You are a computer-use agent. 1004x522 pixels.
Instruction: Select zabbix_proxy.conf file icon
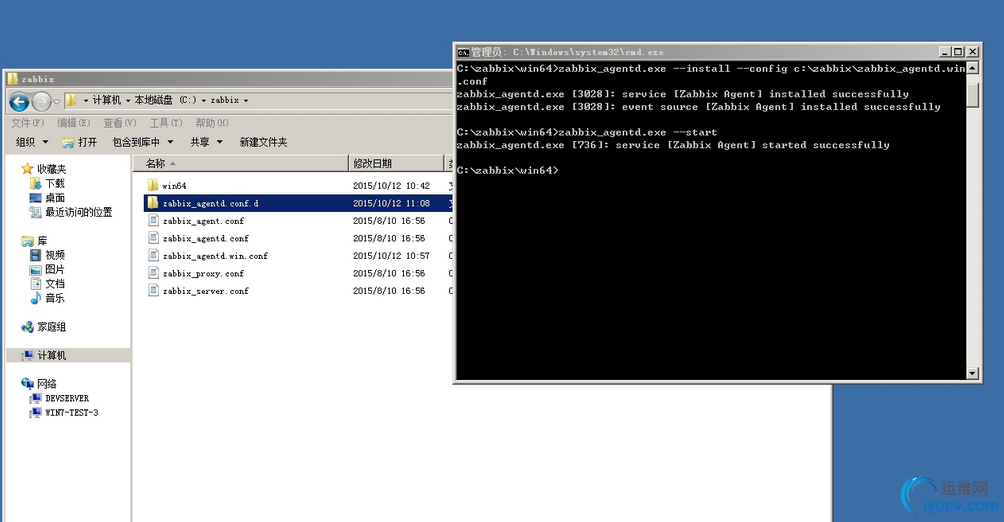pyautogui.click(x=153, y=273)
